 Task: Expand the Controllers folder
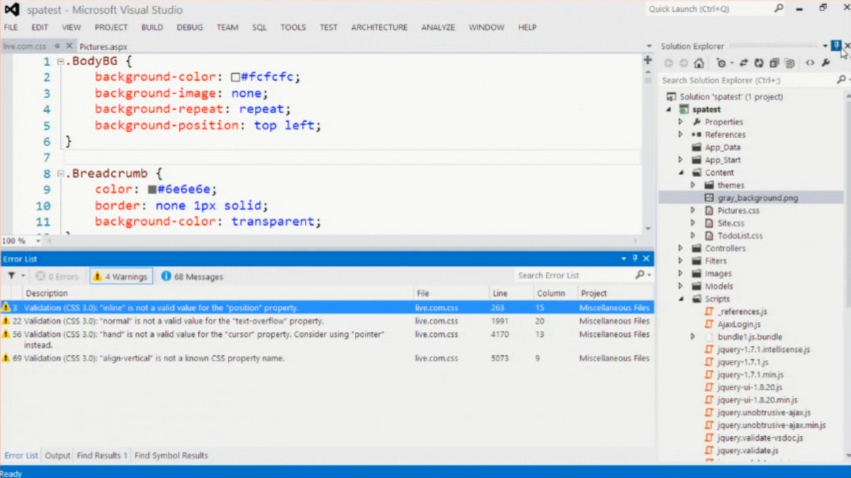(x=681, y=248)
